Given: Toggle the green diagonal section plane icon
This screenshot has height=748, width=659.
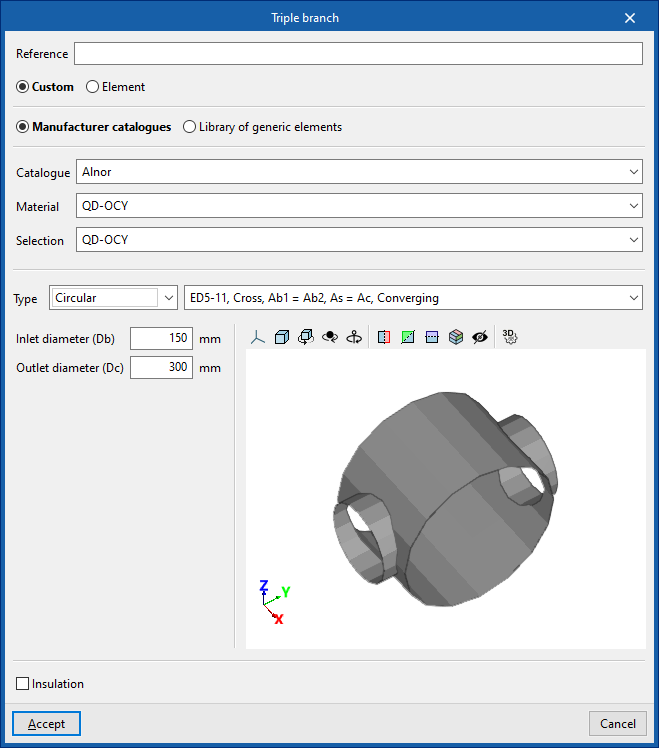Looking at the screenshot, I should (408, 337).
